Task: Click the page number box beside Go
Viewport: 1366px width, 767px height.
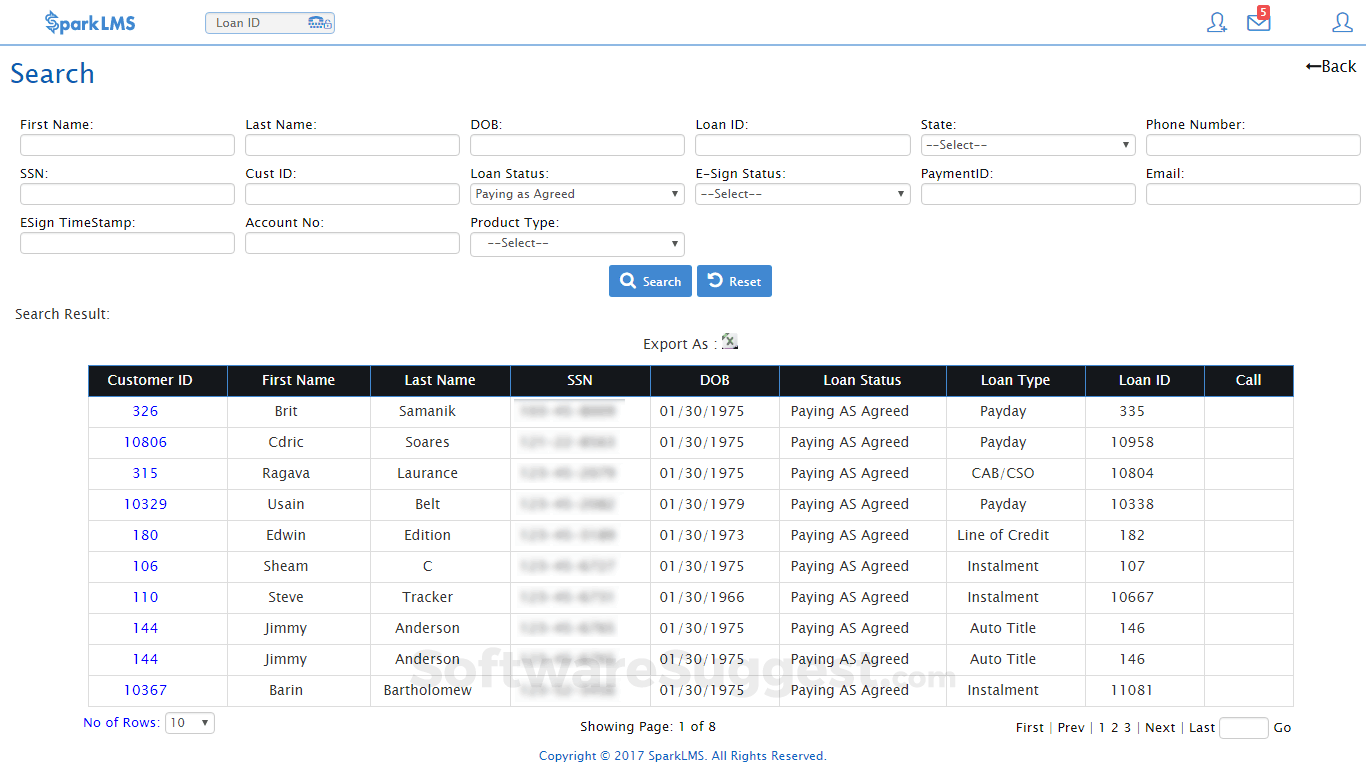Action: [x=1243, y=728]
